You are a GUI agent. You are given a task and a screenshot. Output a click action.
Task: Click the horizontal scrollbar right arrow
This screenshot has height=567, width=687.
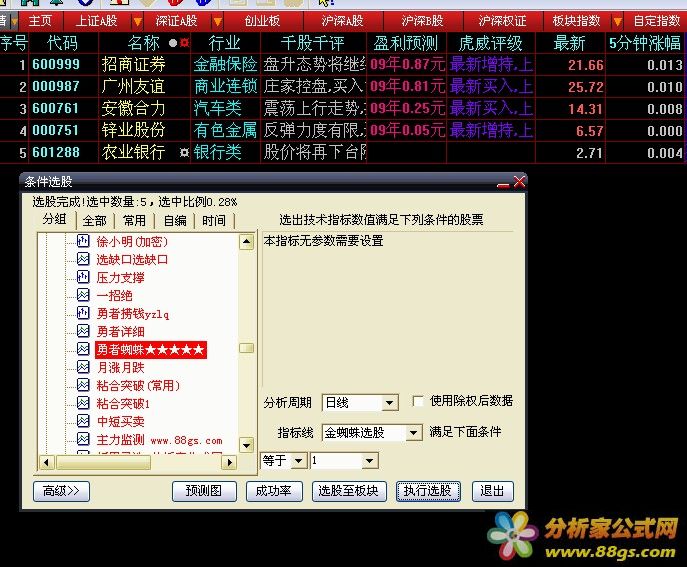tap(229, 462)
